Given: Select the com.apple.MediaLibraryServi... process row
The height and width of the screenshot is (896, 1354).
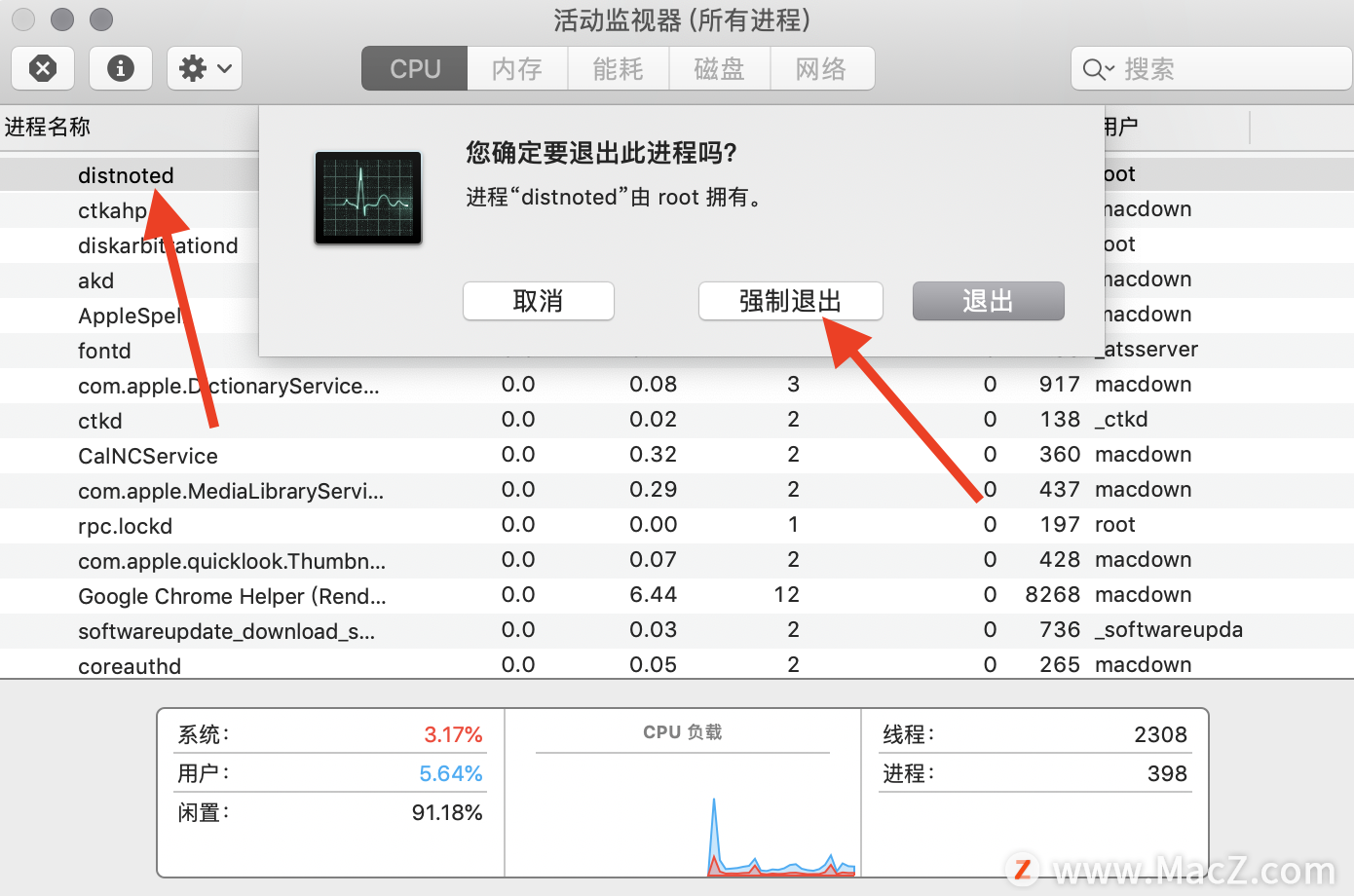Looking at the screenshot, I should click(677, 491).
